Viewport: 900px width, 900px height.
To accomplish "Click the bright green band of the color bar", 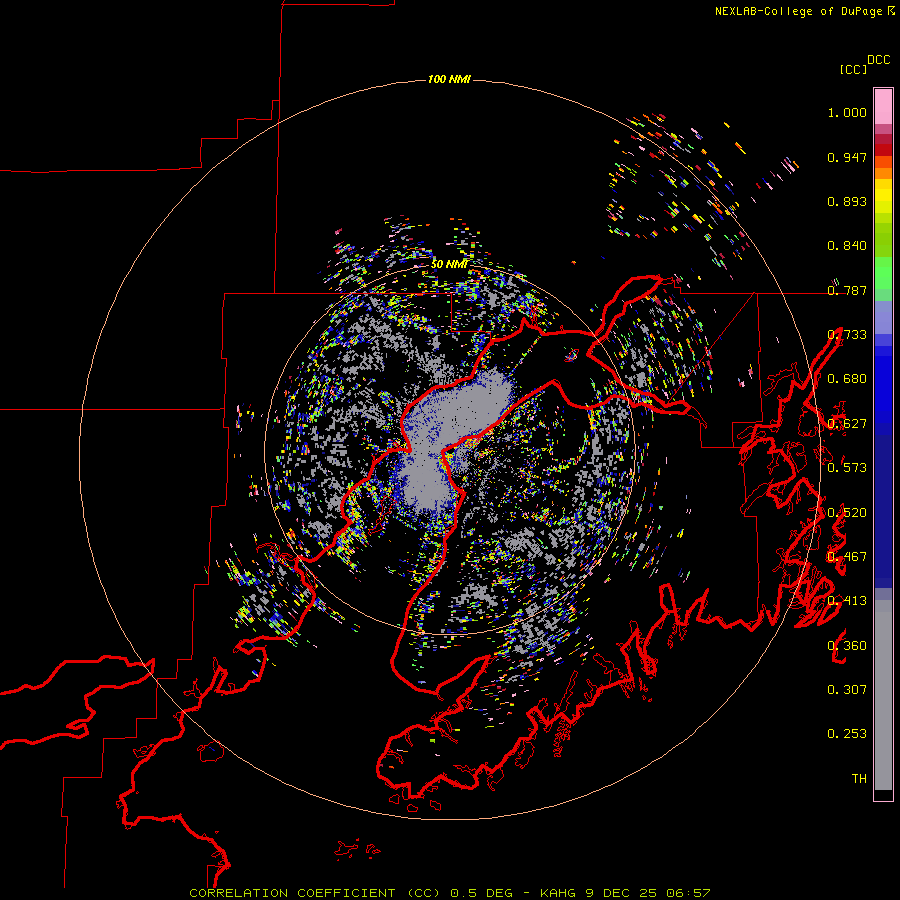I will click(883, 273).
